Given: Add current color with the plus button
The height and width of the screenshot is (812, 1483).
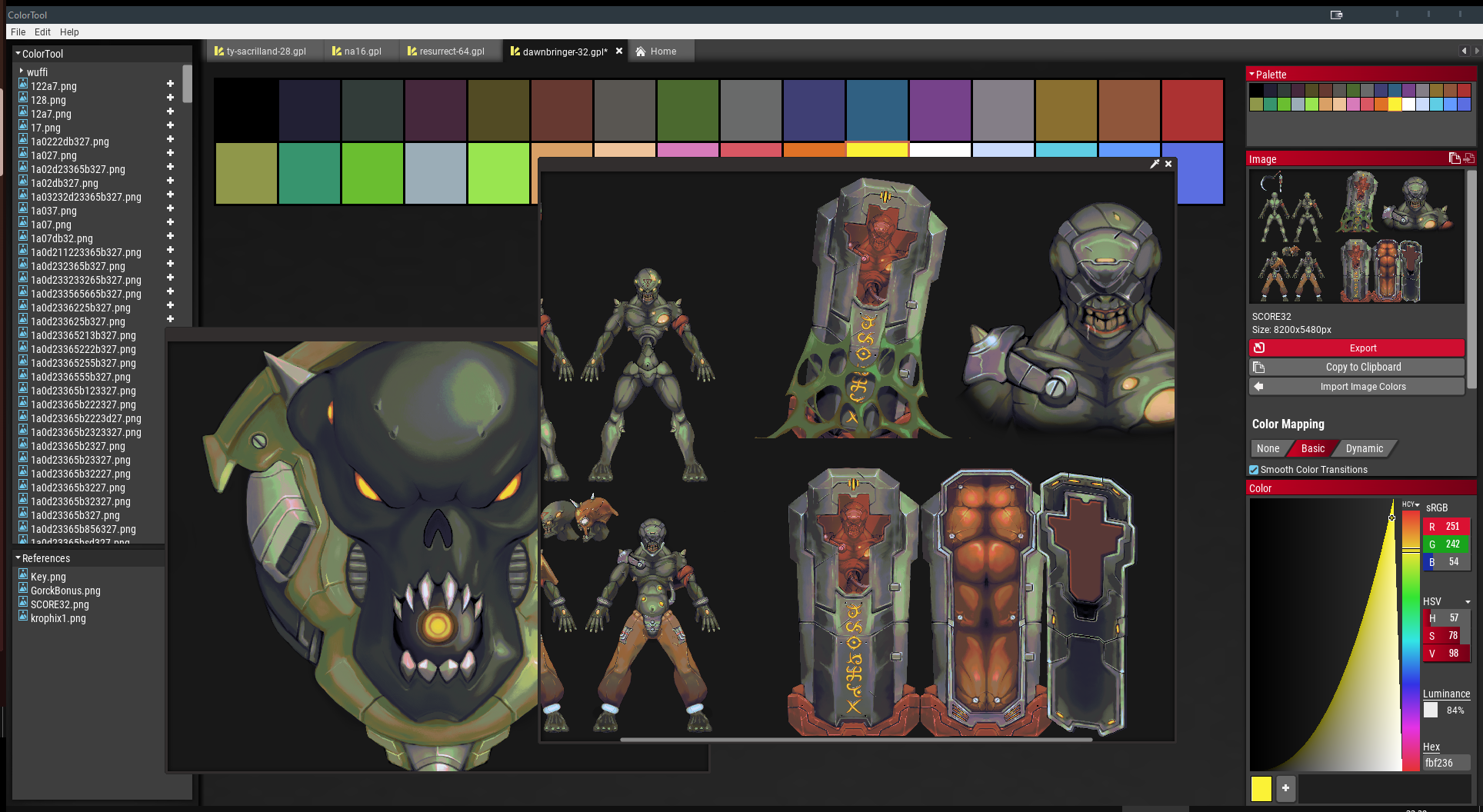Looking at the screenshot, I should click(1285, 788).
